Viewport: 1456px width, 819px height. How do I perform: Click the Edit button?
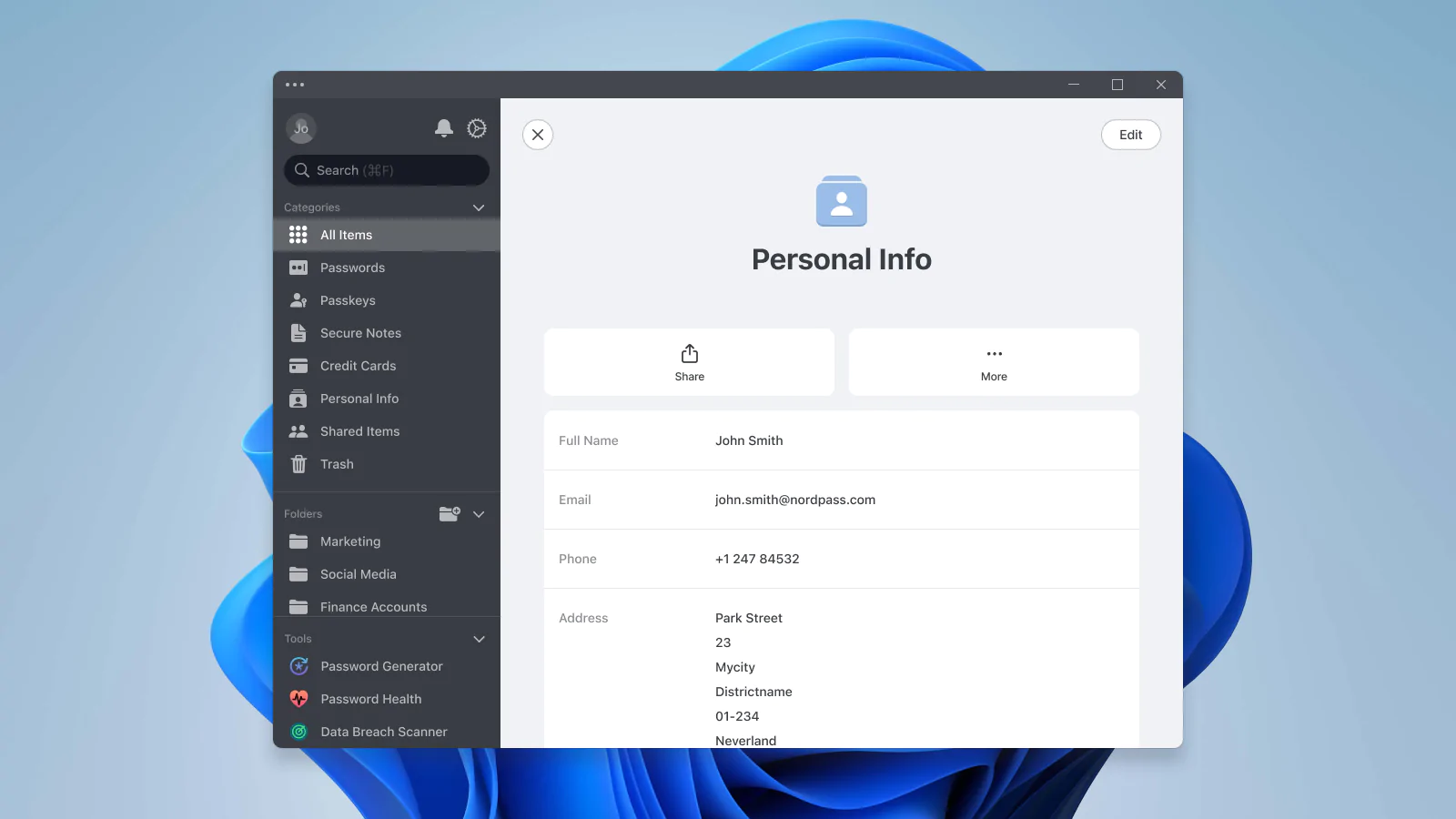pyautogui.click(x=1131, y=135)
